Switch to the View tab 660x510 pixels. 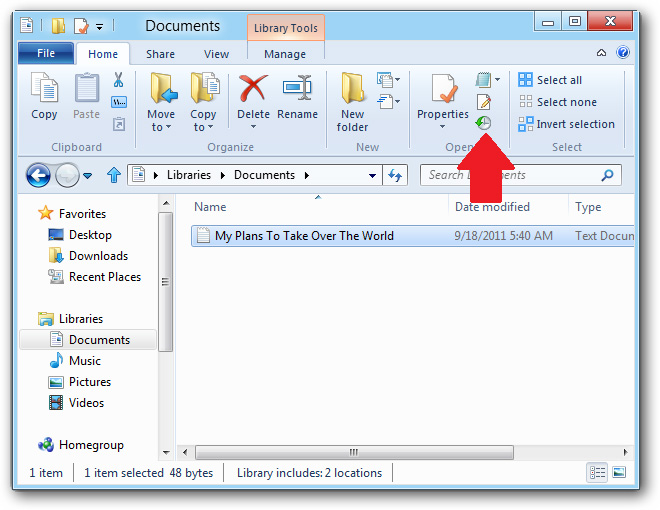pyautogui.click(x=216, y=54)
